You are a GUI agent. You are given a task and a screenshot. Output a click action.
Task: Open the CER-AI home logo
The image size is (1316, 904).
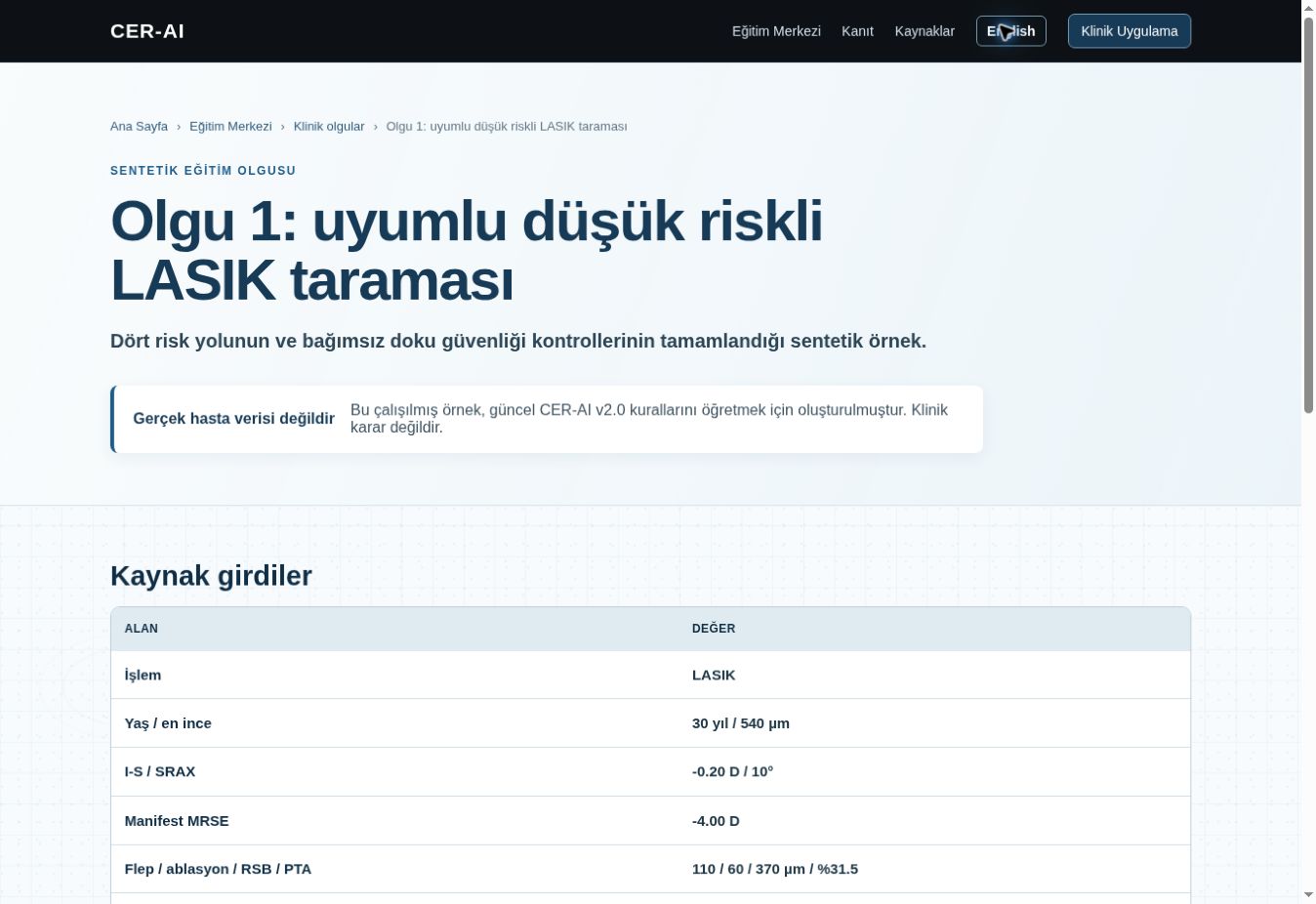(x=147, y=31)
